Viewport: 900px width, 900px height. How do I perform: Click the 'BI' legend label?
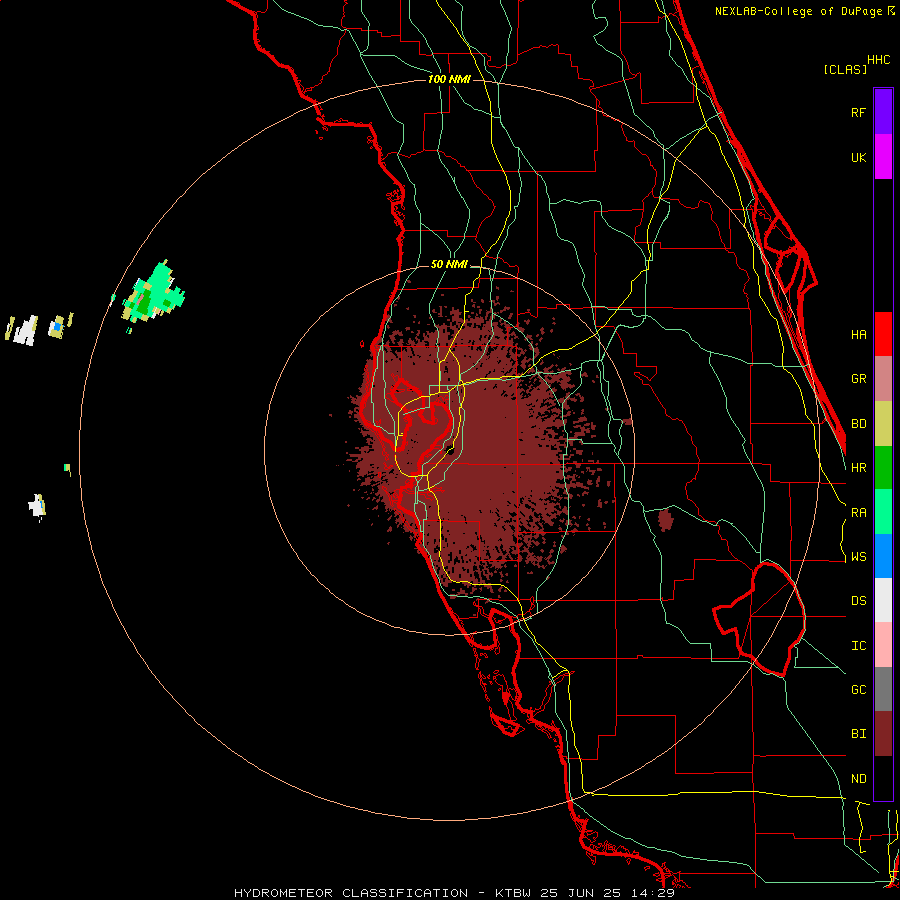(858, 734)
